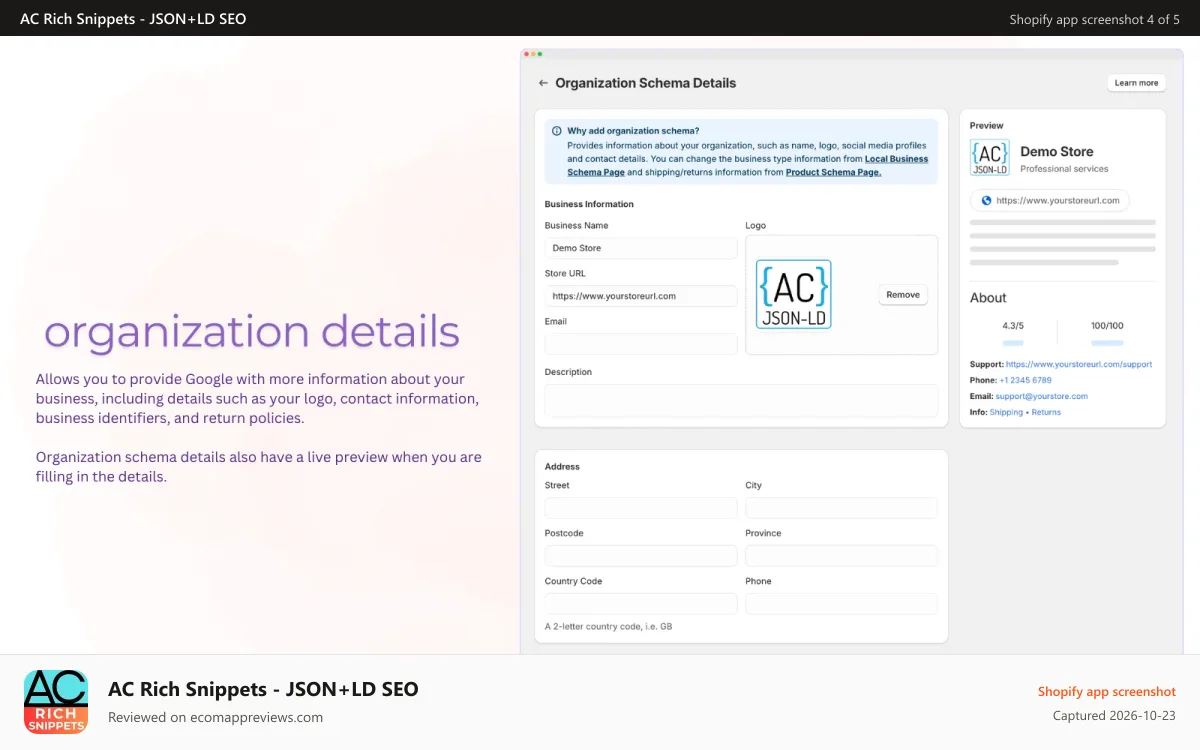Image resolution: width=1200 pixels, height=750 pixels.
Task: Click the Business Information section heading
Action: click(x=589, y=204)
